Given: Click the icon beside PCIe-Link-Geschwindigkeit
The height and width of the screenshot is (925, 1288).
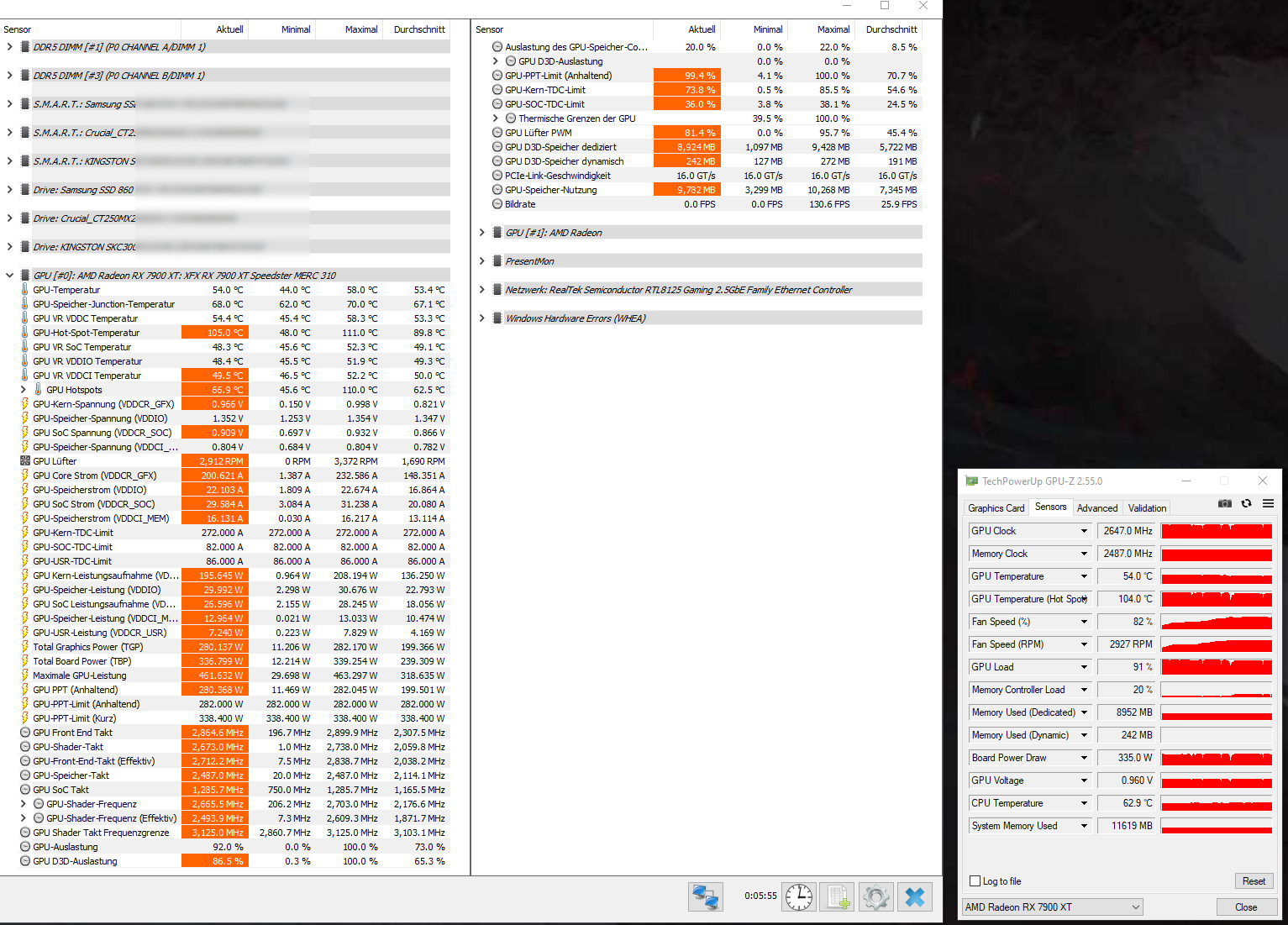Looking at the screenshot, I should [497, 176].
